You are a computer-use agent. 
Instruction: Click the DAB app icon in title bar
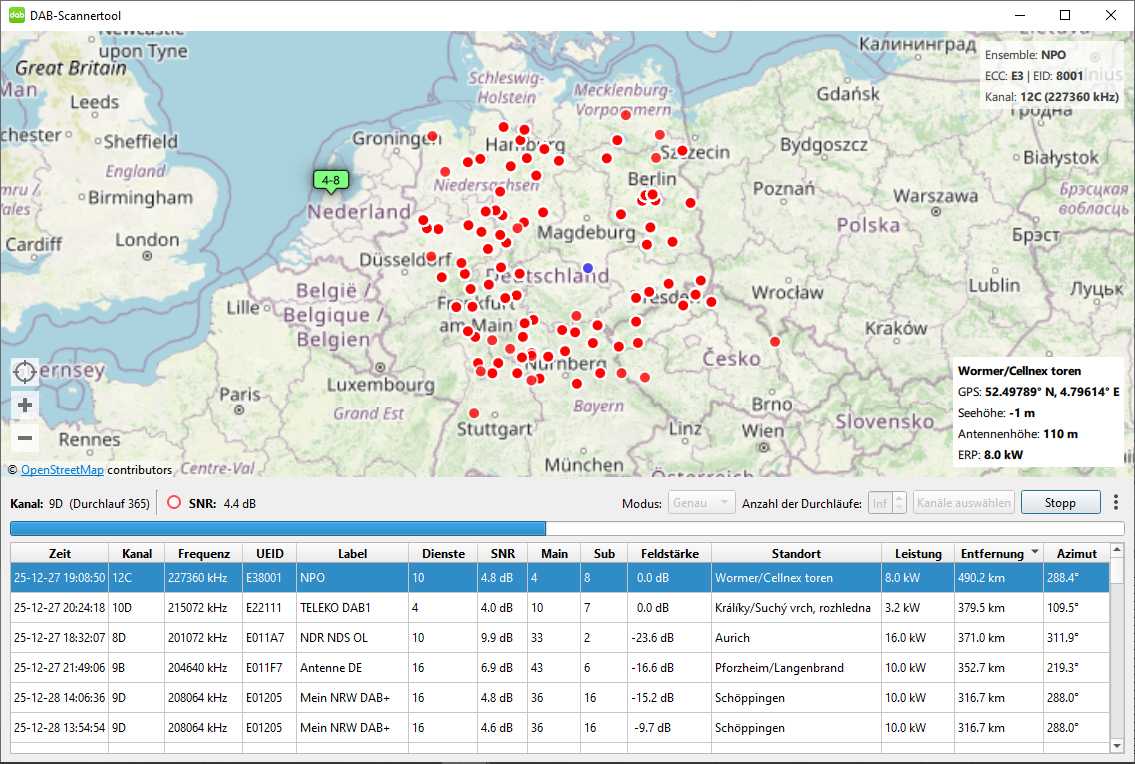pos(17,15)
